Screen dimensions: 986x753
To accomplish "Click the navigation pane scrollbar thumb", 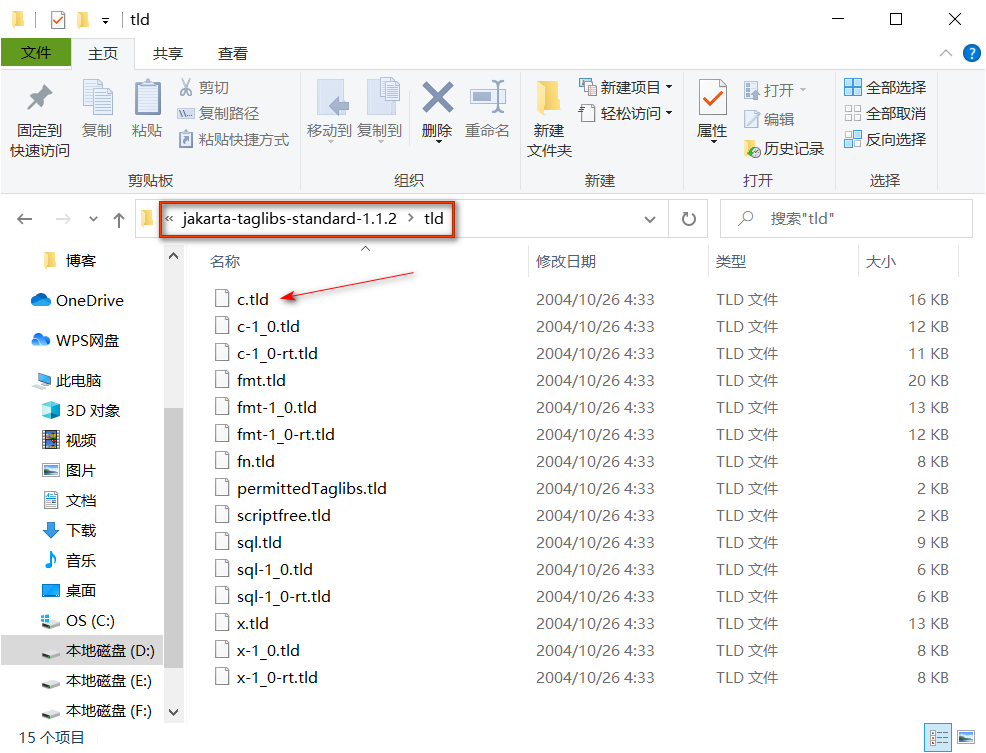I will pos(174,537).
